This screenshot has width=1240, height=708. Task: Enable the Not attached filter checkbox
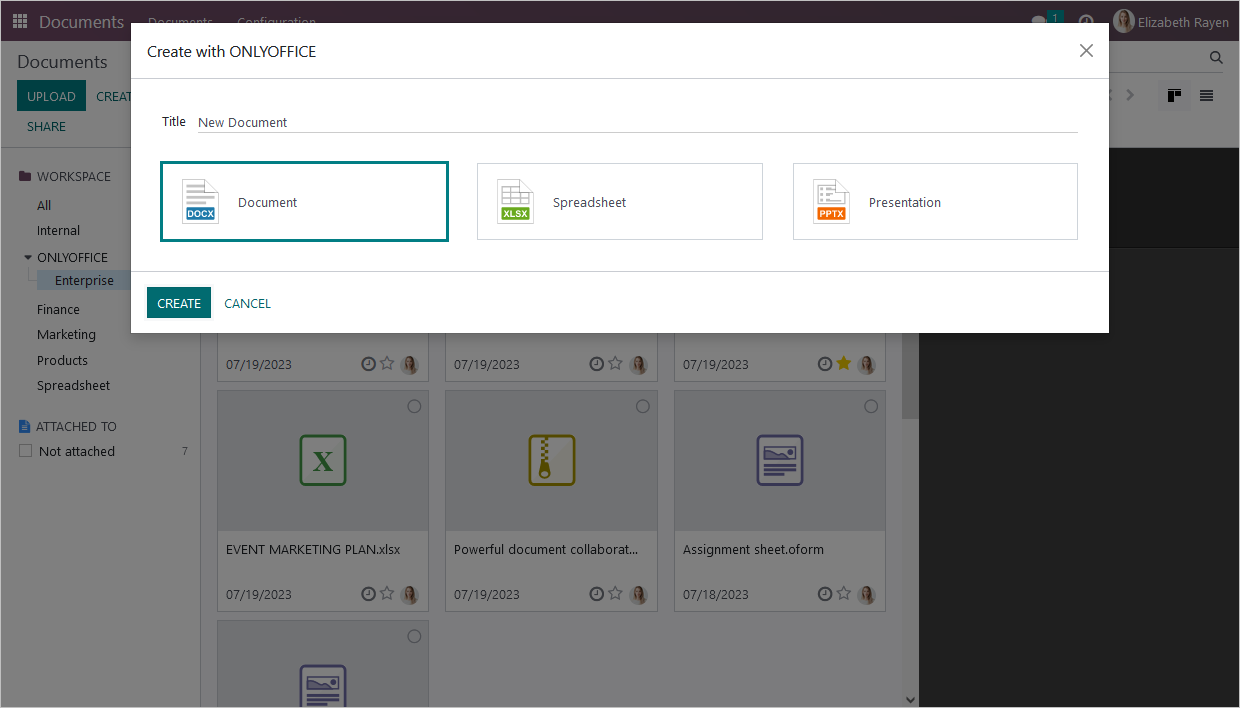(x=25, y=450)
